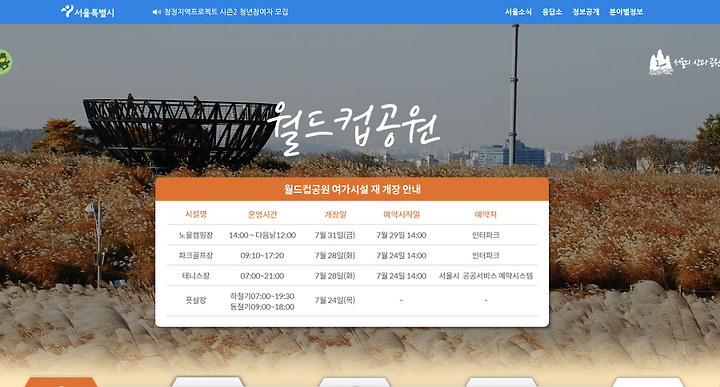Click the 7월 29일 14:00 reservation start

(401, 235)
